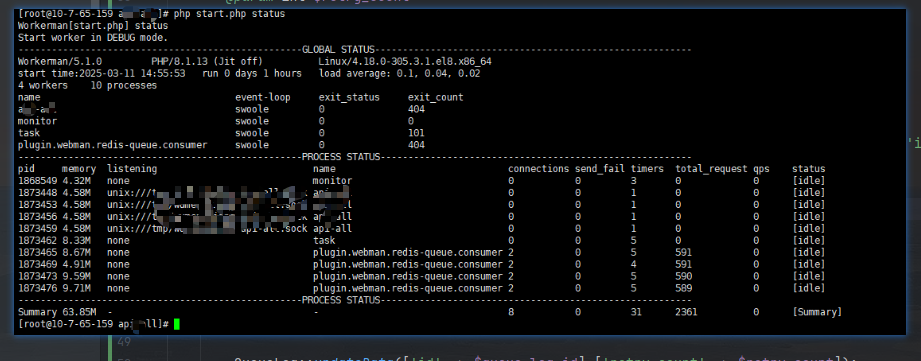Viewport: 921px width, 361px height.
Task: Select the "Workerman/5.1.0" version text
Action: 60,62
